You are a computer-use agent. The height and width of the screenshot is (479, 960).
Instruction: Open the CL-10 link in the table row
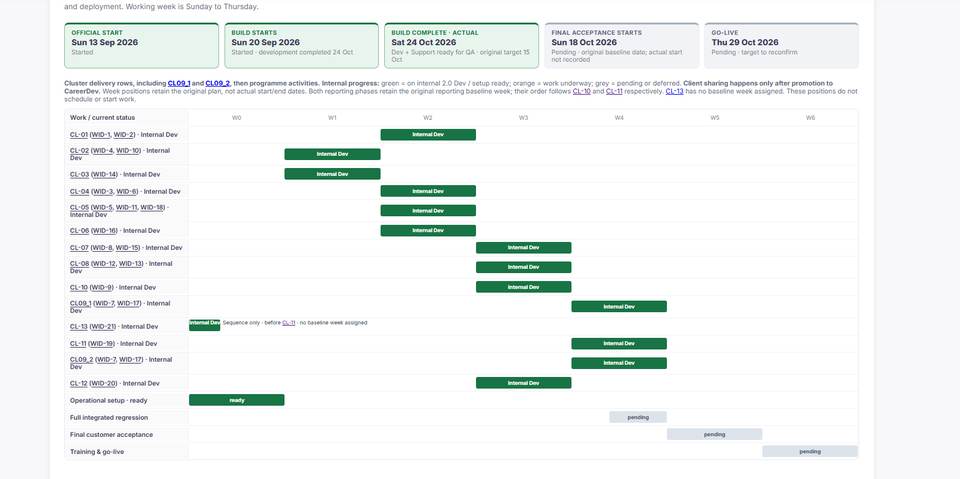tap(79, 287)
